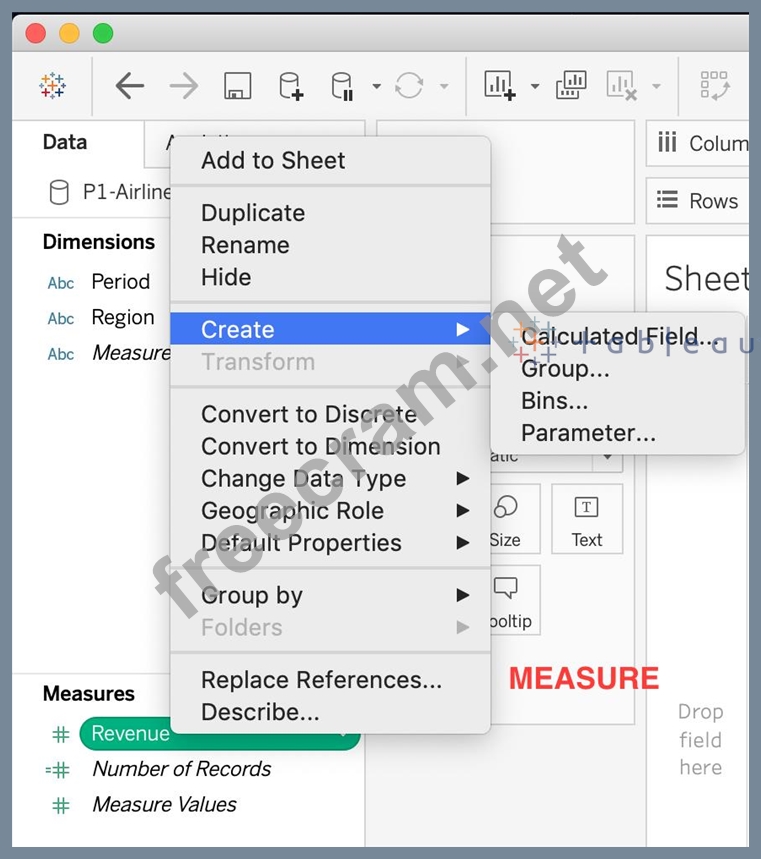
Task: Select Number of Records measure
Action: coord(181,769)
